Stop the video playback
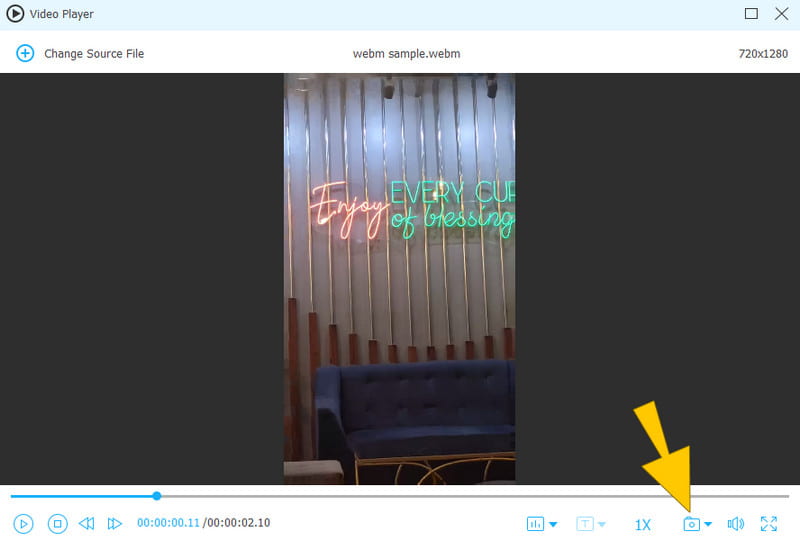The height and width of the screenshot is (541, 800). pos(58,523)
